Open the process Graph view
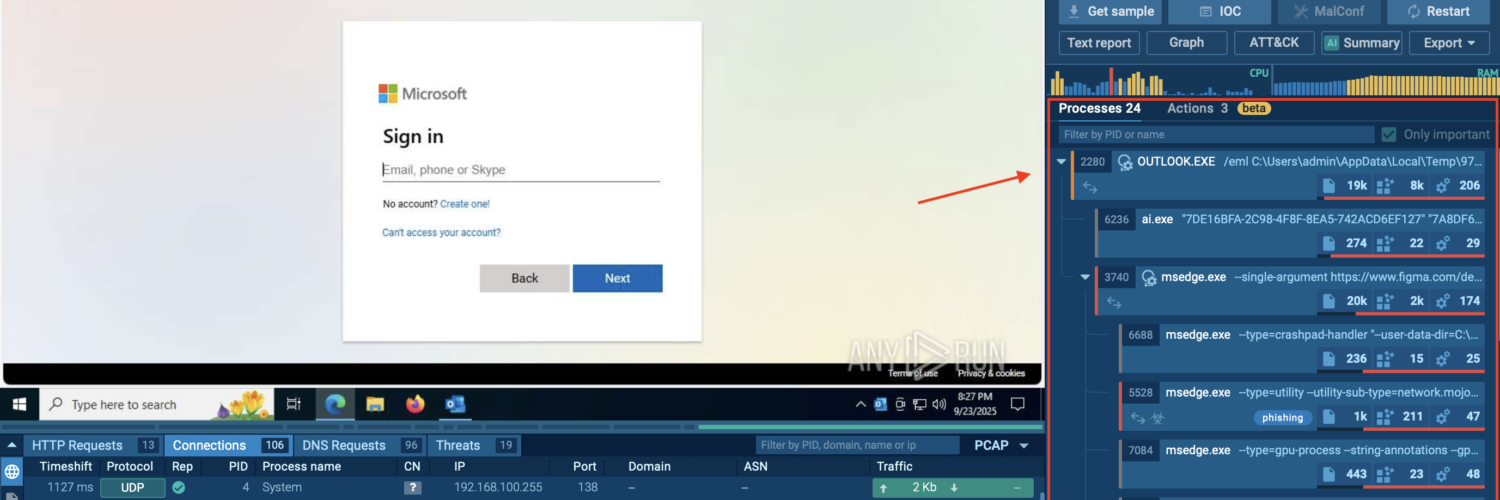 (x=1187, y=43)
